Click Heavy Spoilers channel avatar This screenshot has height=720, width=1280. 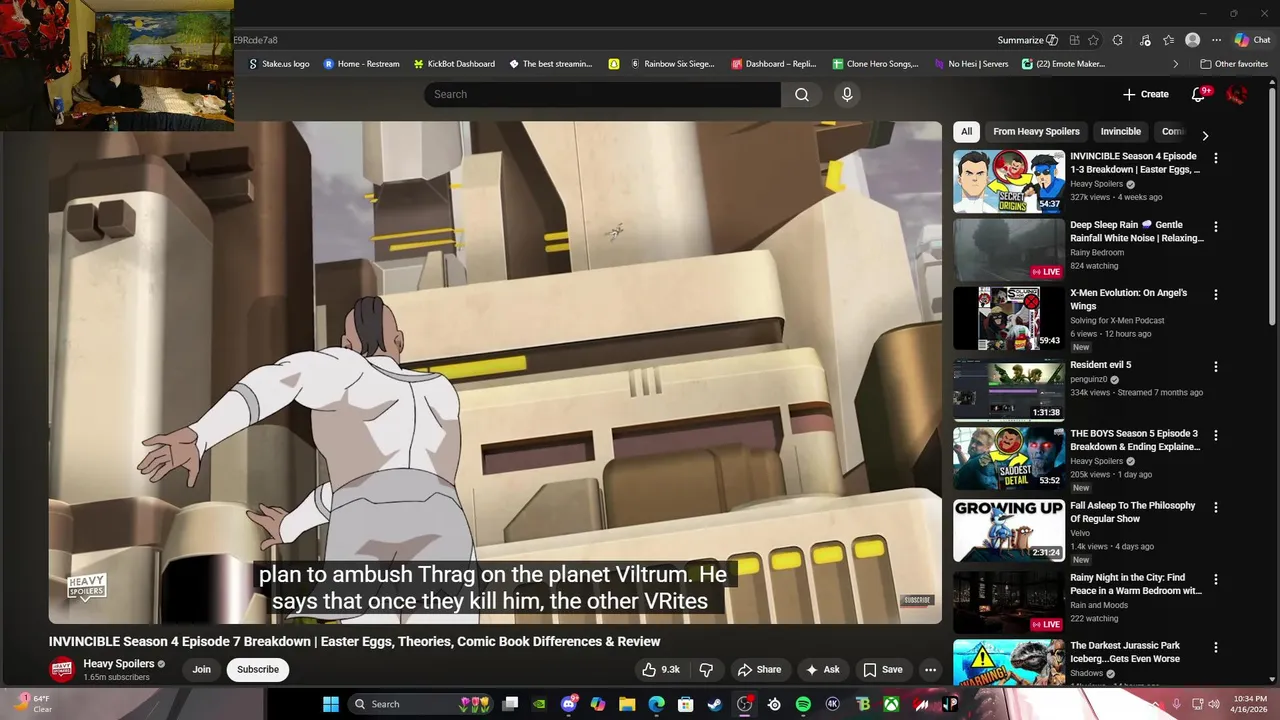(x=62, y=670)
